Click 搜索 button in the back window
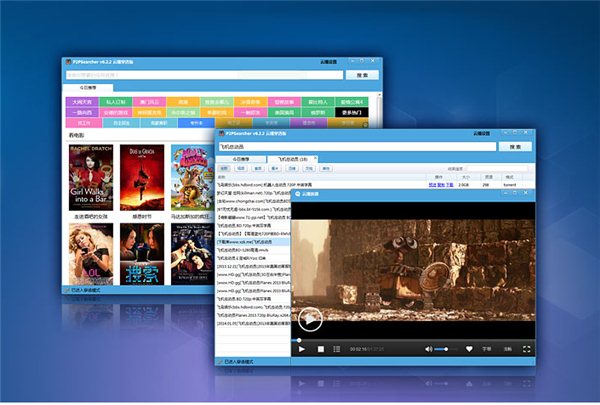Image resolution: width=600 pixels, height=405 pixels. pyautogui.click(x=362, y=75)
